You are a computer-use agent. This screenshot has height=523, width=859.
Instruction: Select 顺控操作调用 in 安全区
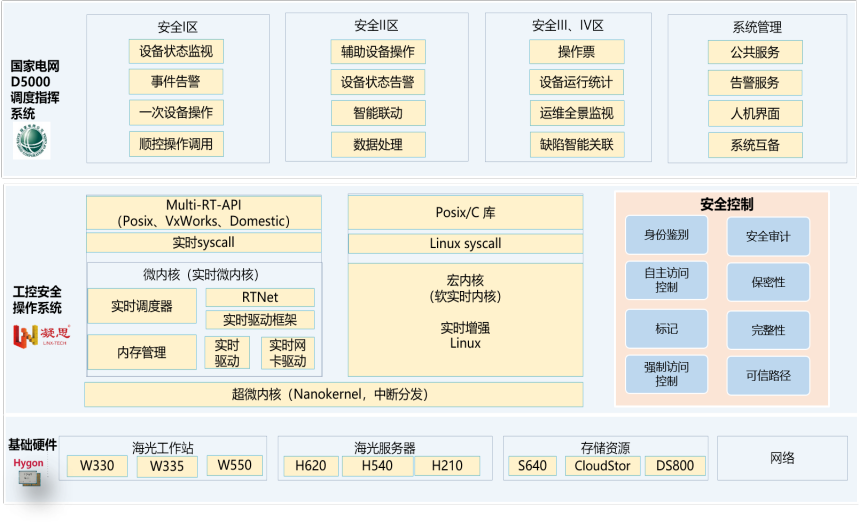[176, 144]
